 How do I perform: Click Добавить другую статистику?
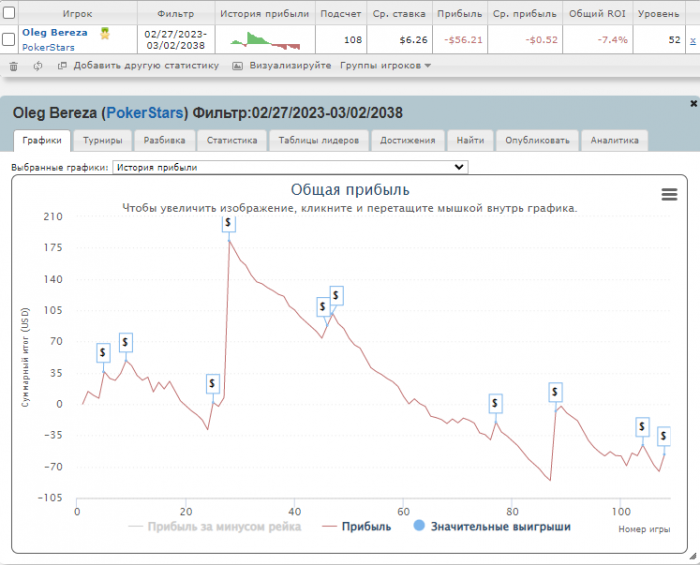pyautogui.click(x=146, y=66)
